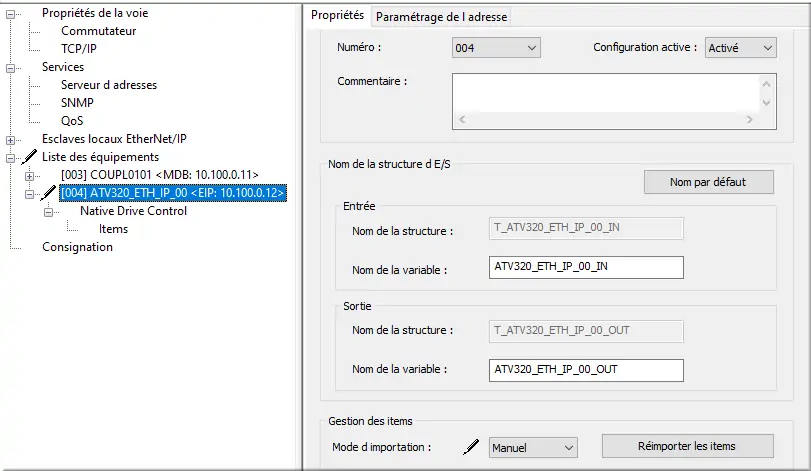This screenshot has height=471, width=811.
Task: Switch to Paramétrage de l adresse tab
Action: pos(441,17)
